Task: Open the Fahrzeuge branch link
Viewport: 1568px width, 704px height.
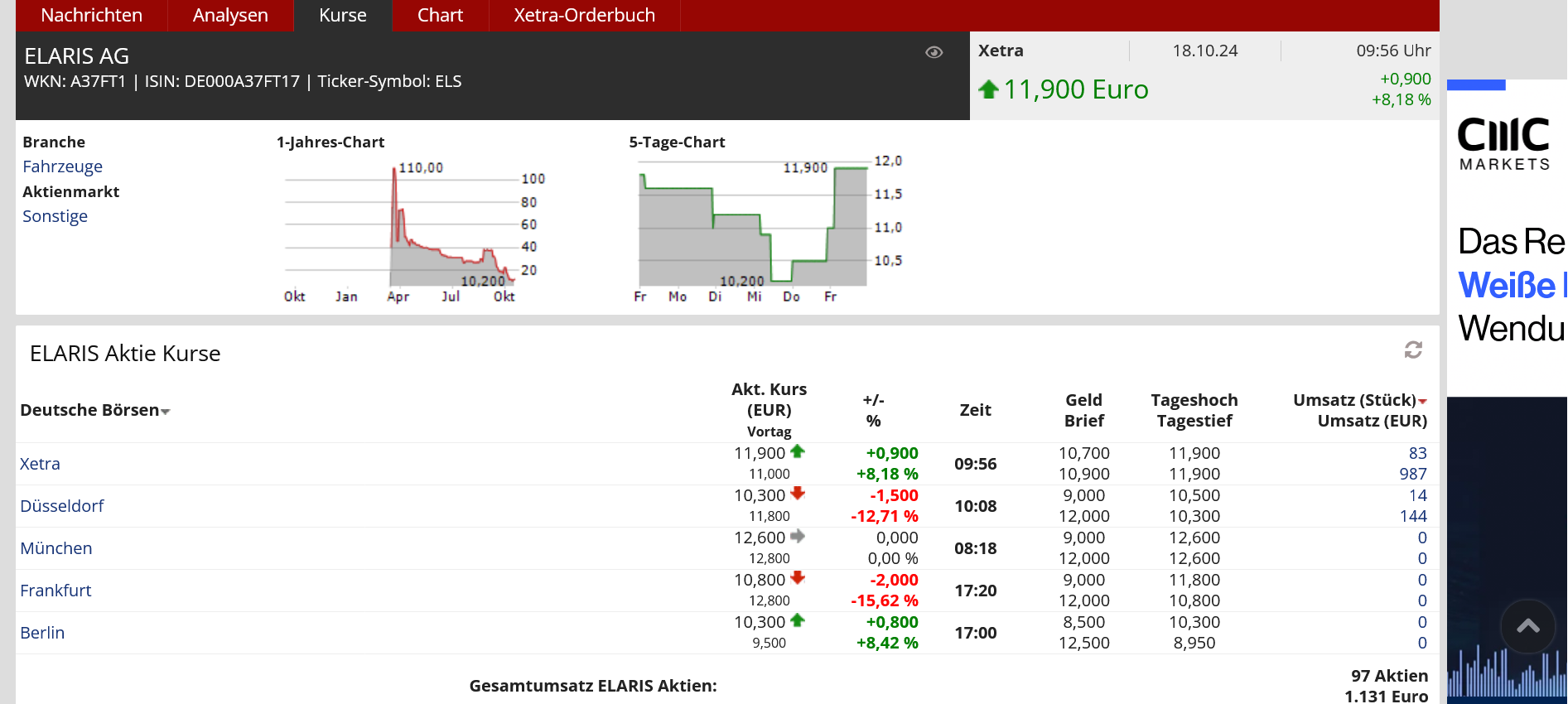Action: tap(62, 166)
